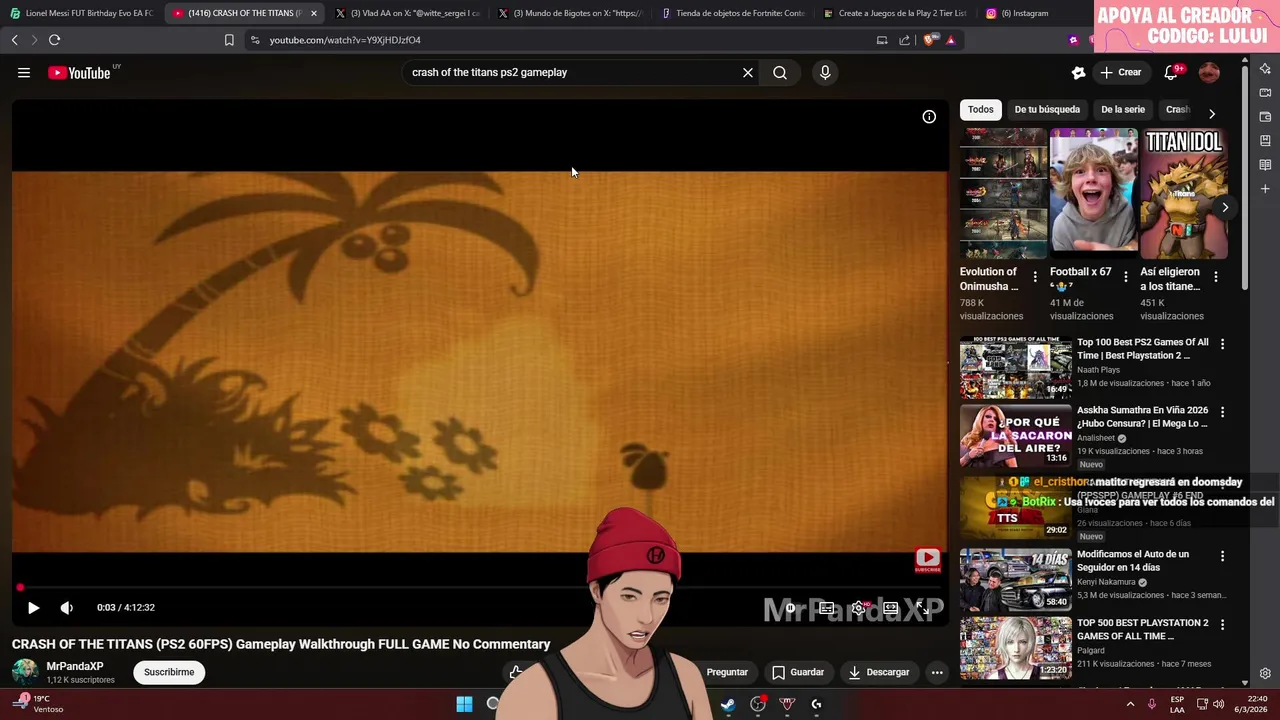Open options for the Football x 67 short
This screenshot has width=1280, height=720.
click(x=1125, y=277)
